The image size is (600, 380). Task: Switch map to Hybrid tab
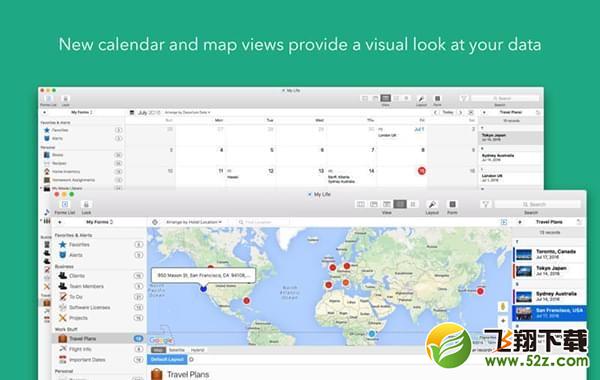(197, 350)
